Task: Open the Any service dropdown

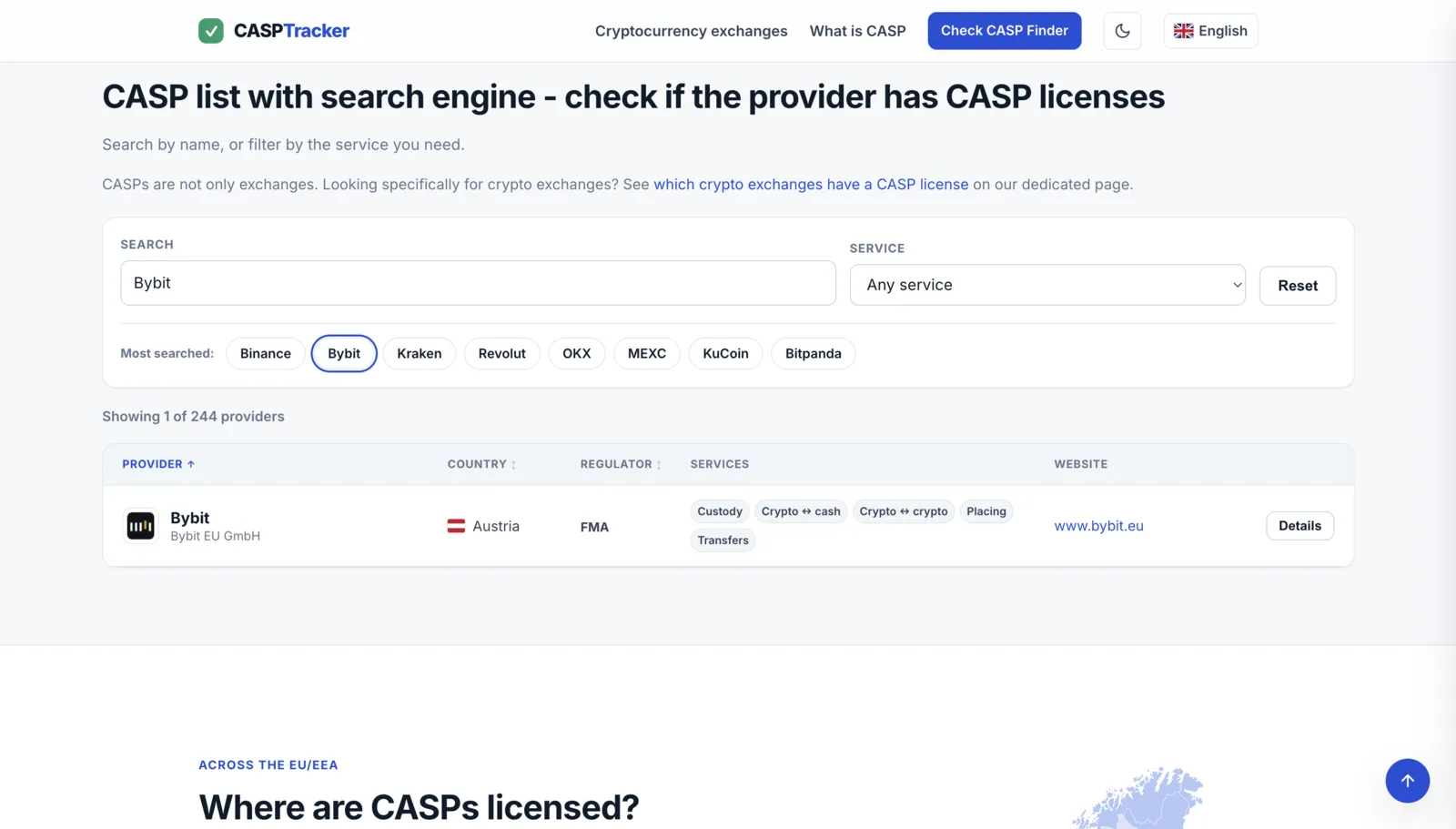Action: (x=1047, y=285)
